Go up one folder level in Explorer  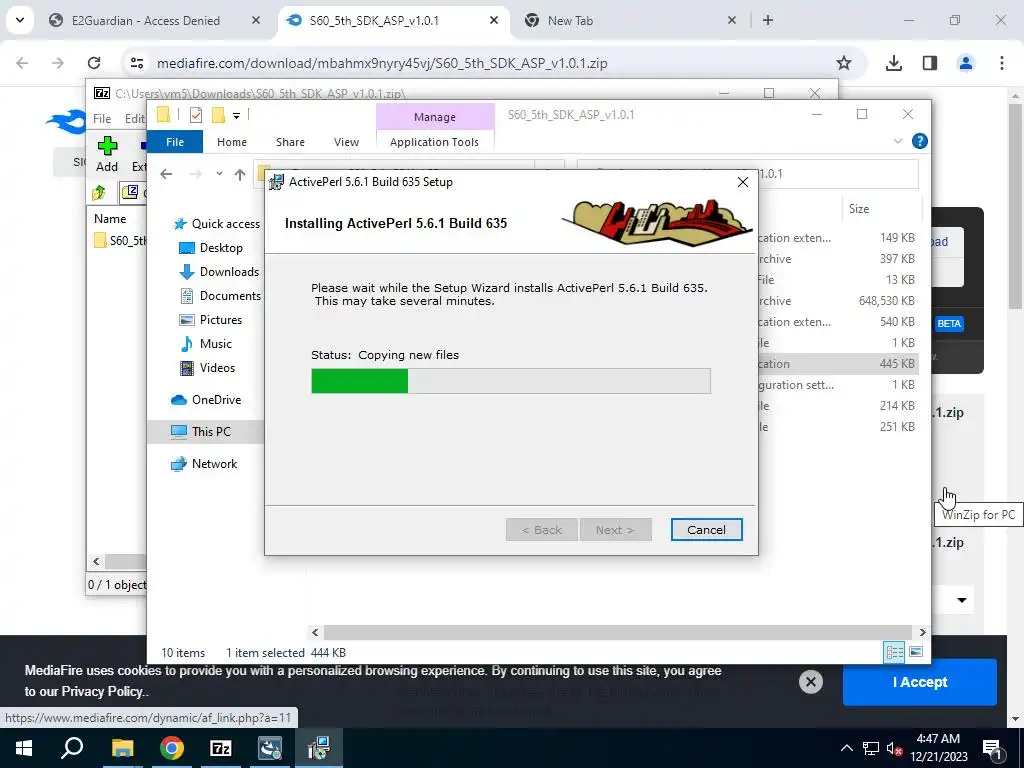[240, 174]
